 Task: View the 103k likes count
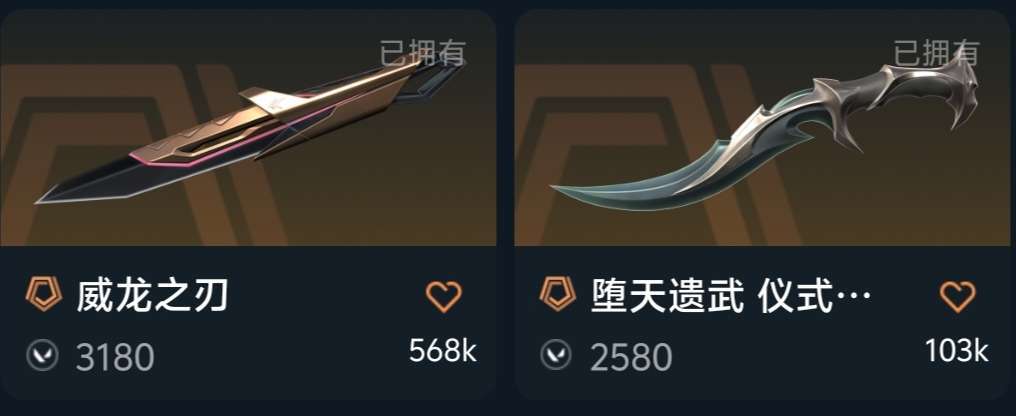coord(956,351)
